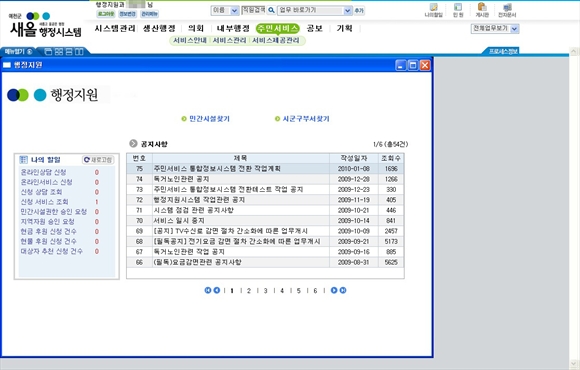Click the staff search input field
580x370 pixels.
click(x=253, y=10)
